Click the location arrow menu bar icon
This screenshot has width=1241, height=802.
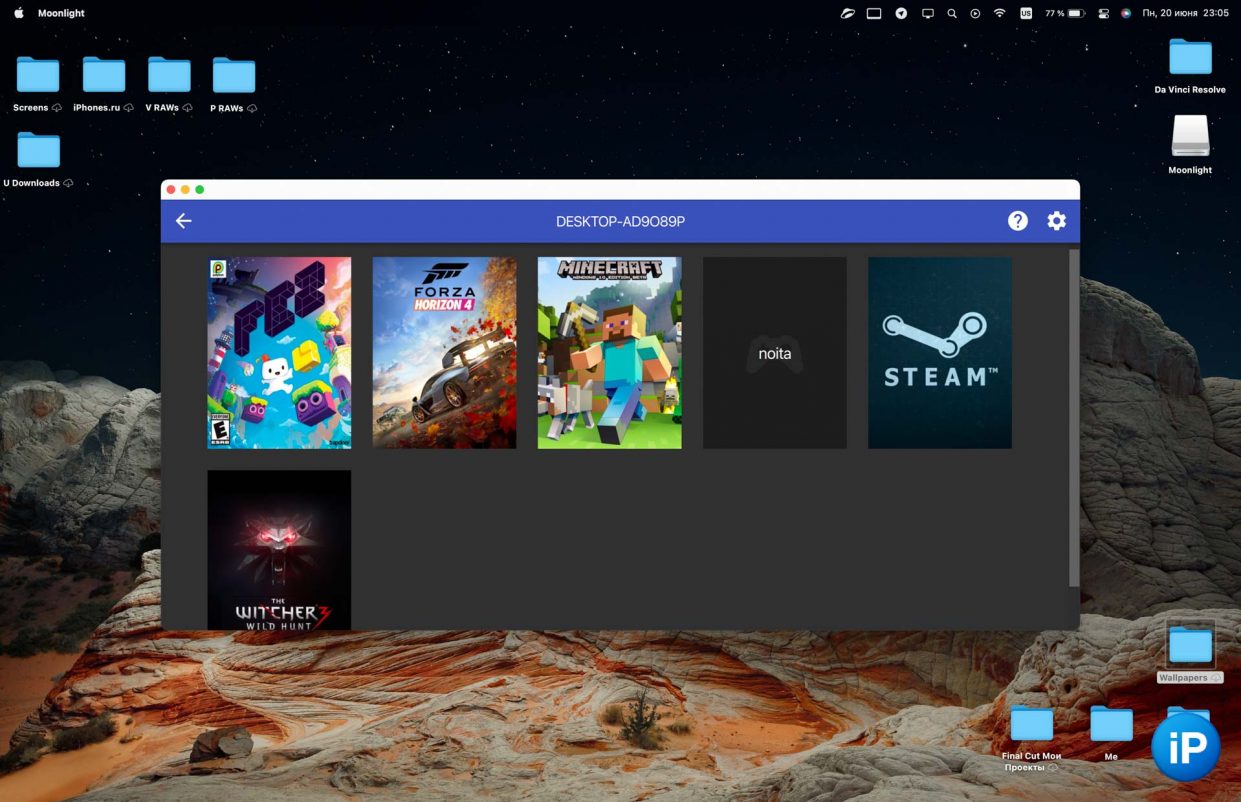901,13
